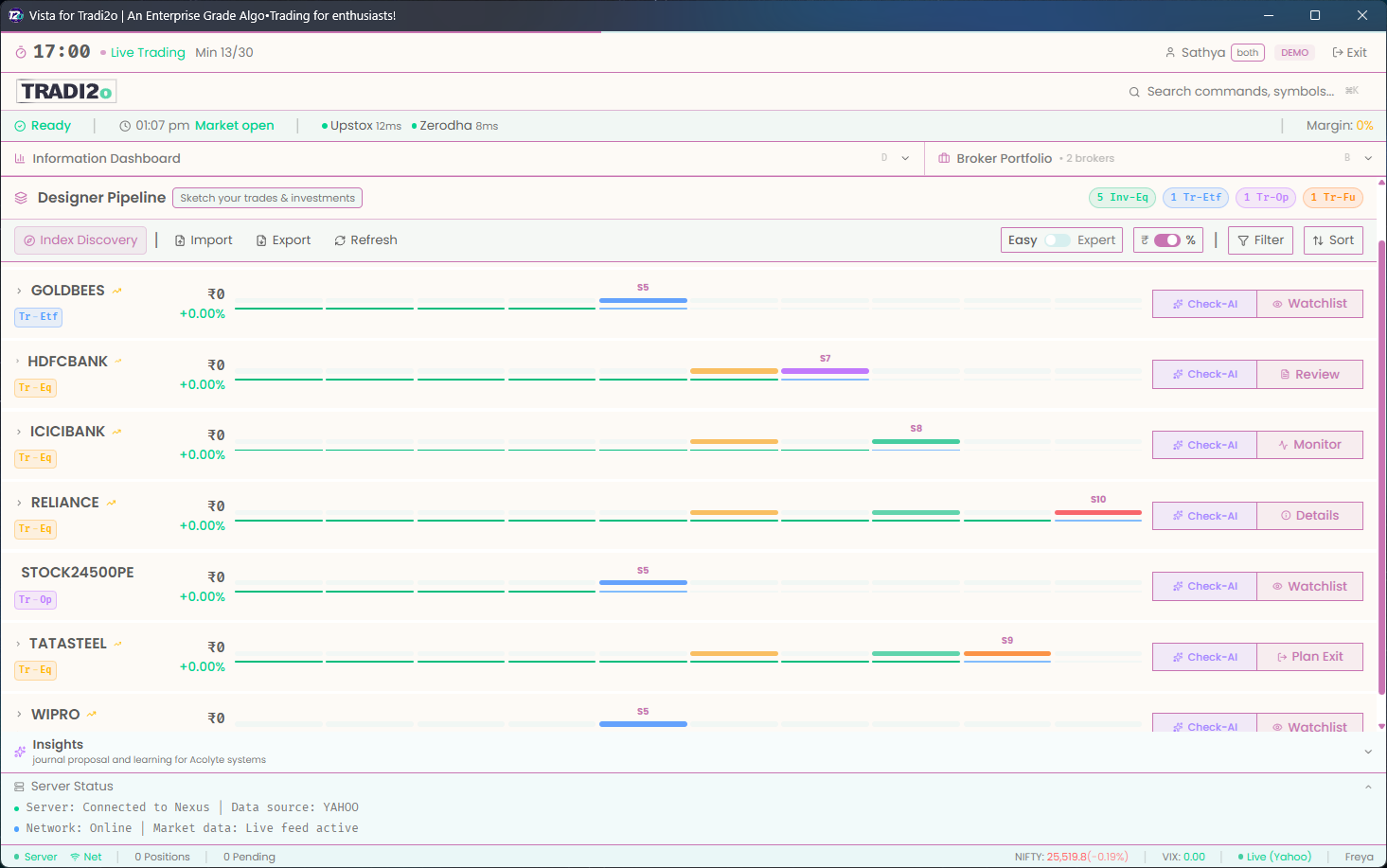Click the Import icon on the toolbar
This screenshot has width=1387, height=868.
pos(179,240)
